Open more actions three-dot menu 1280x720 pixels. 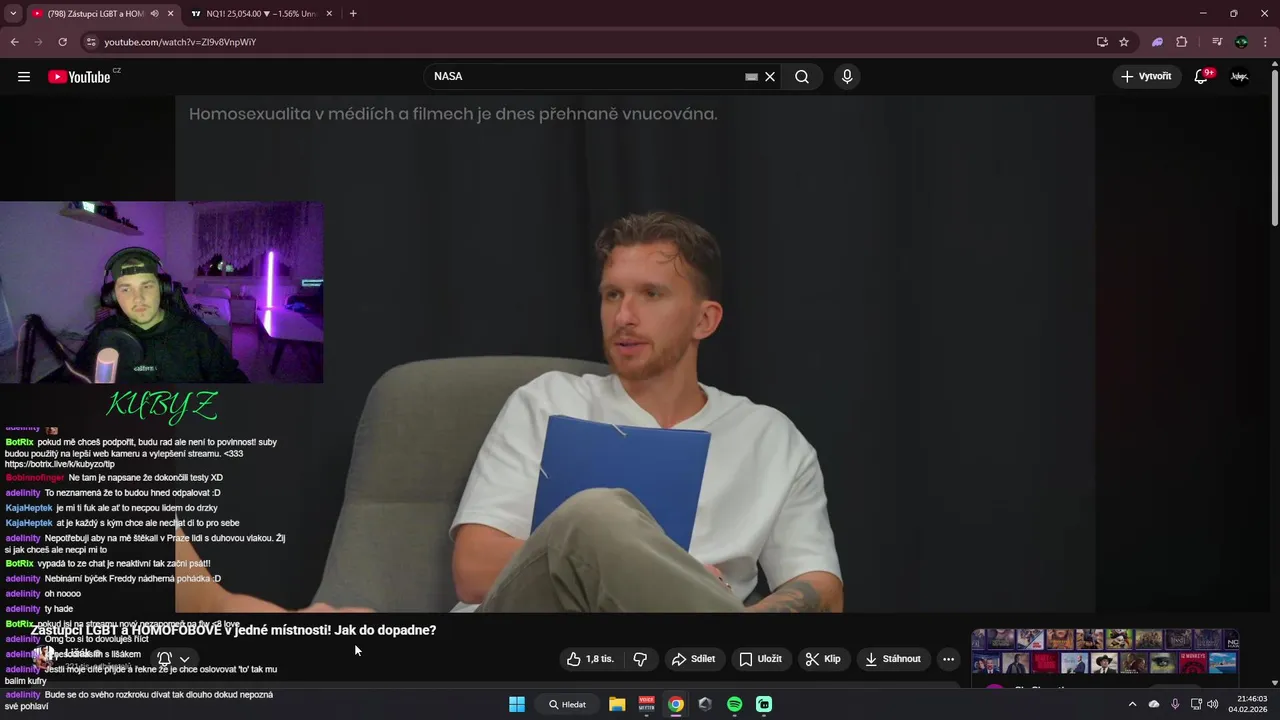[x=948, y=659]
